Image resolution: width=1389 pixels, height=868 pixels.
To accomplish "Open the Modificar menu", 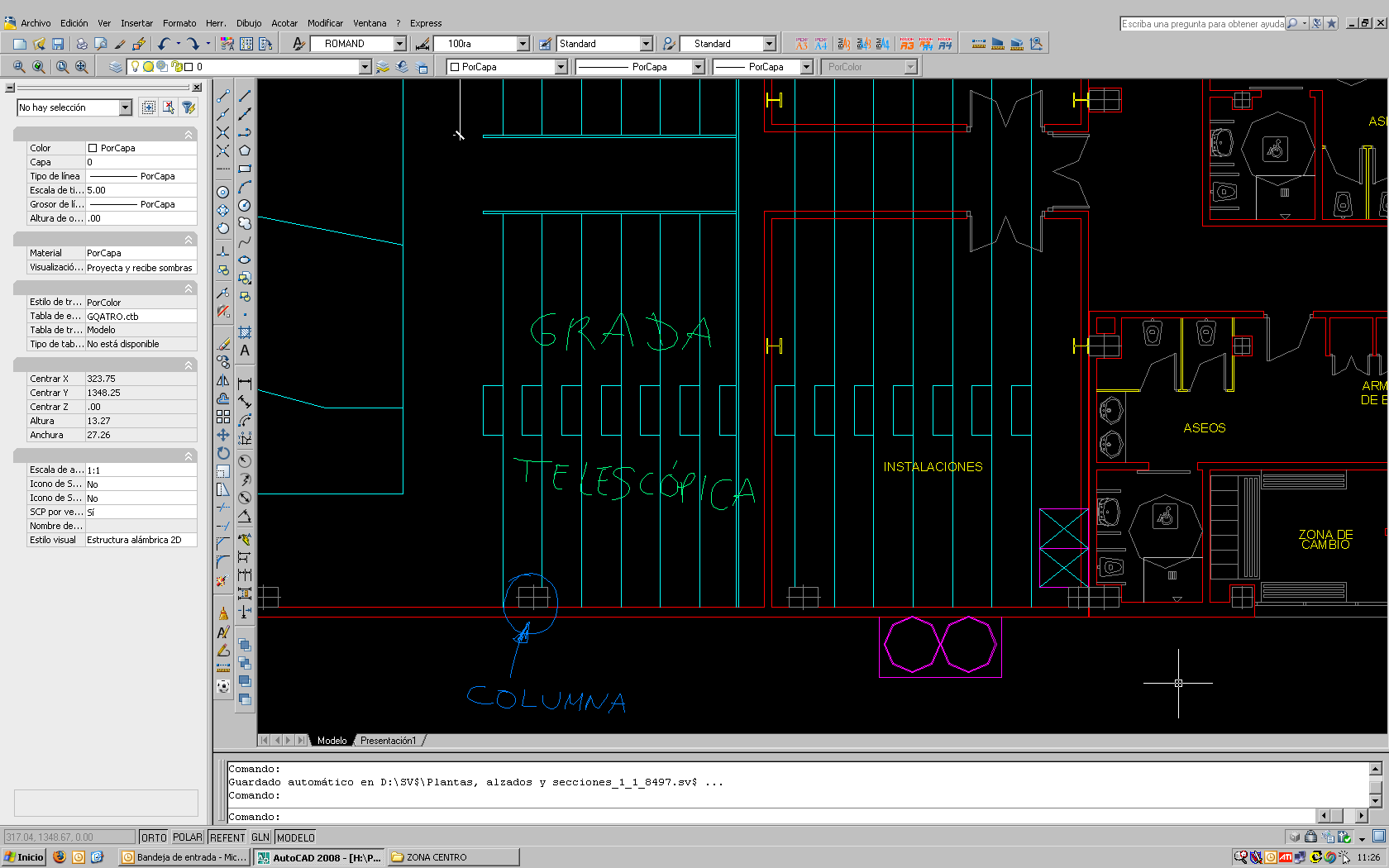I will coord(326,23).
